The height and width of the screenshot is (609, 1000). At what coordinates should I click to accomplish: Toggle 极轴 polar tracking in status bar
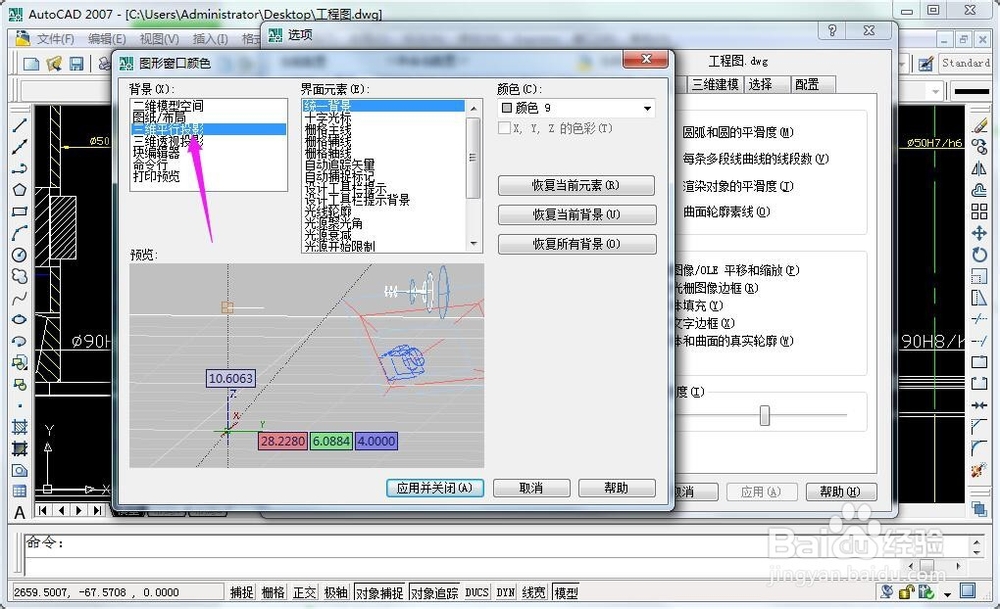(335, 592)
